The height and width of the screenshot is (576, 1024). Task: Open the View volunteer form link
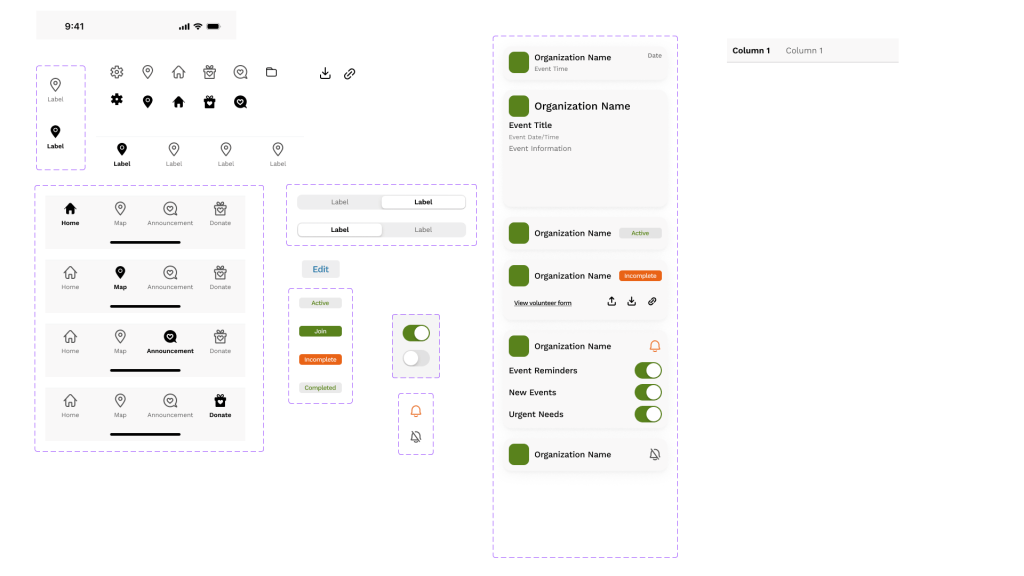point(542,301)
